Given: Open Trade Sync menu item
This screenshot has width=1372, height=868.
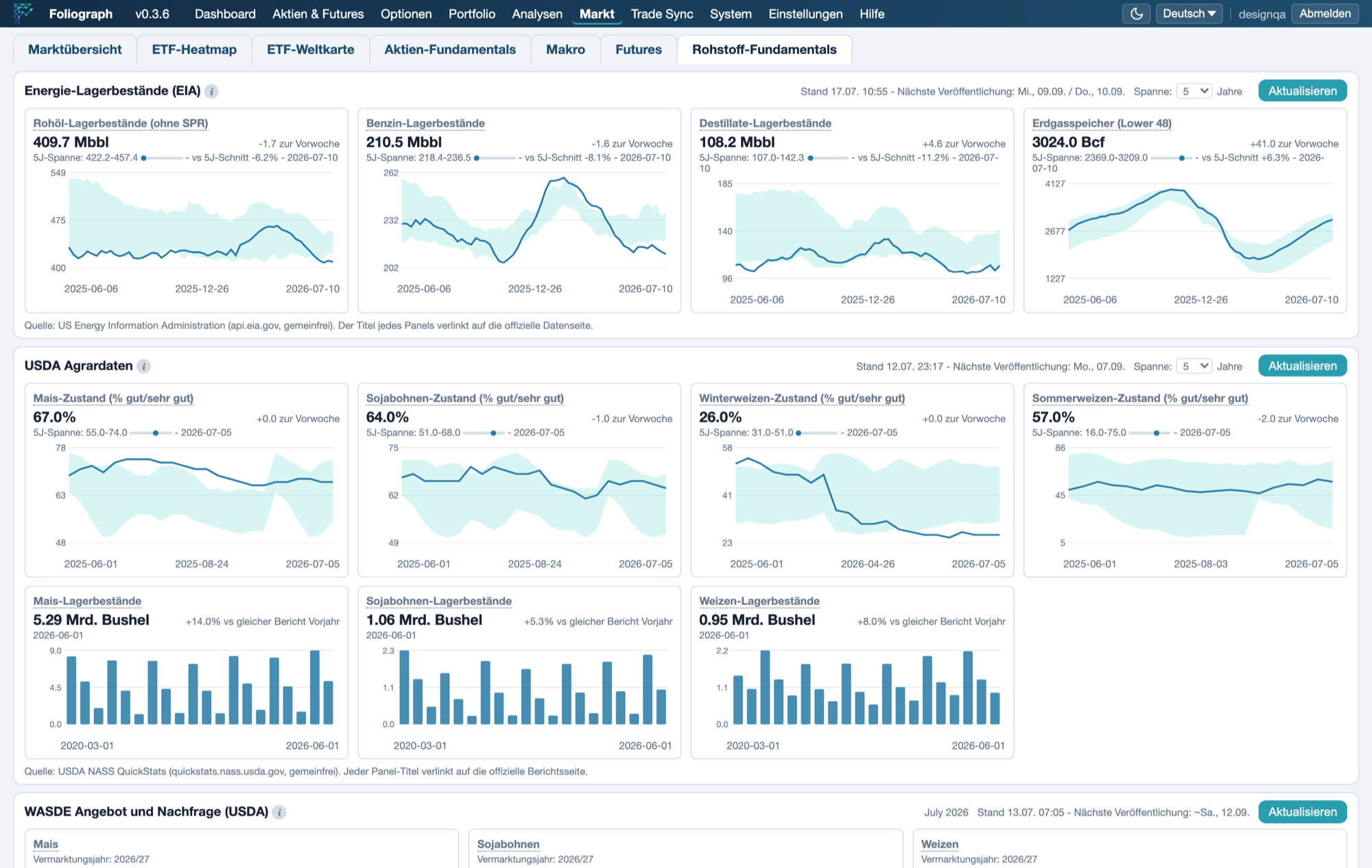Looking at the screenshot, I should [x=662, y=14].
